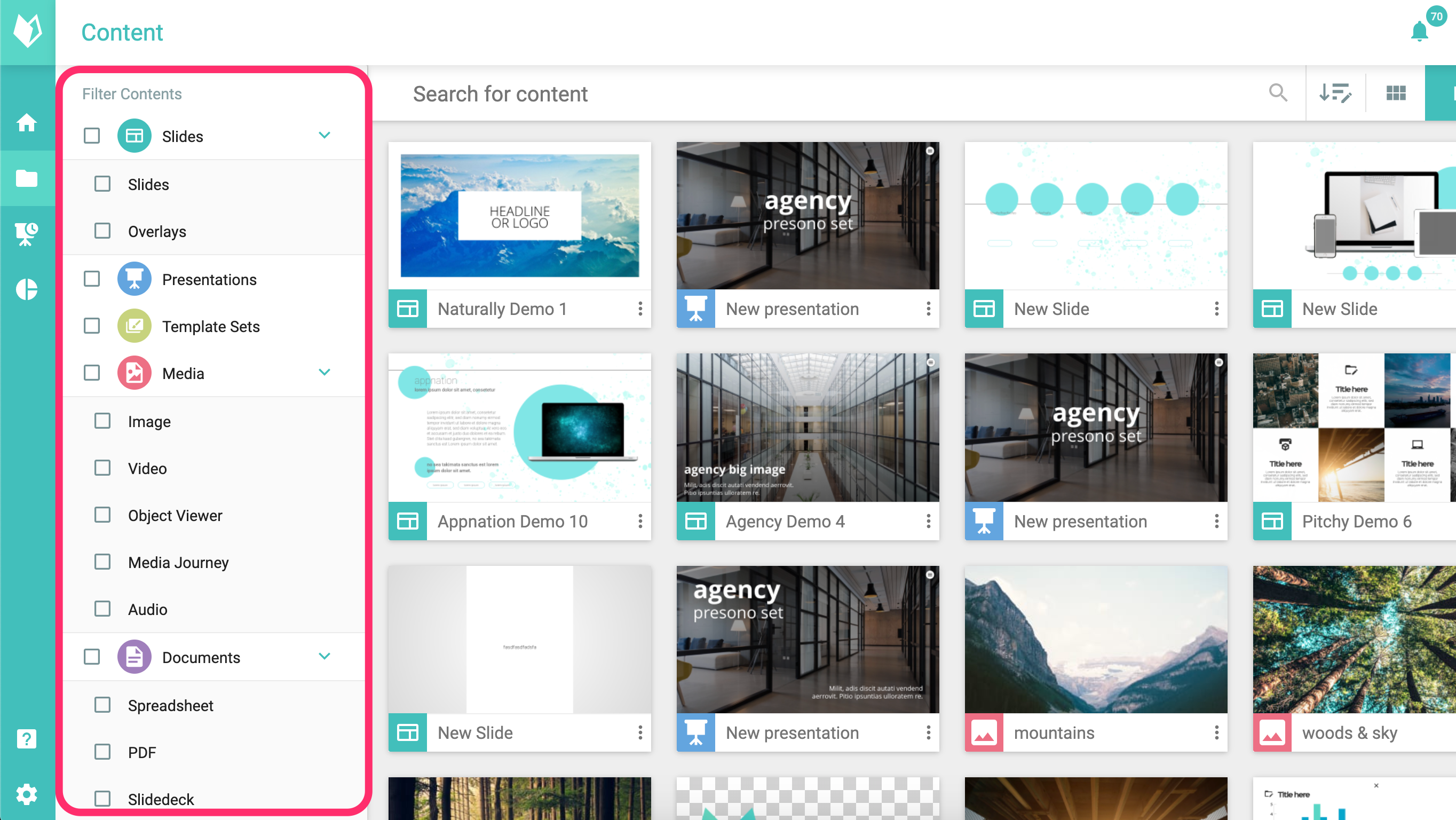The height and width of the screenshot is (820, 1456).
Task: Open the Content folder sidebar icon
Action: (27, 178)
